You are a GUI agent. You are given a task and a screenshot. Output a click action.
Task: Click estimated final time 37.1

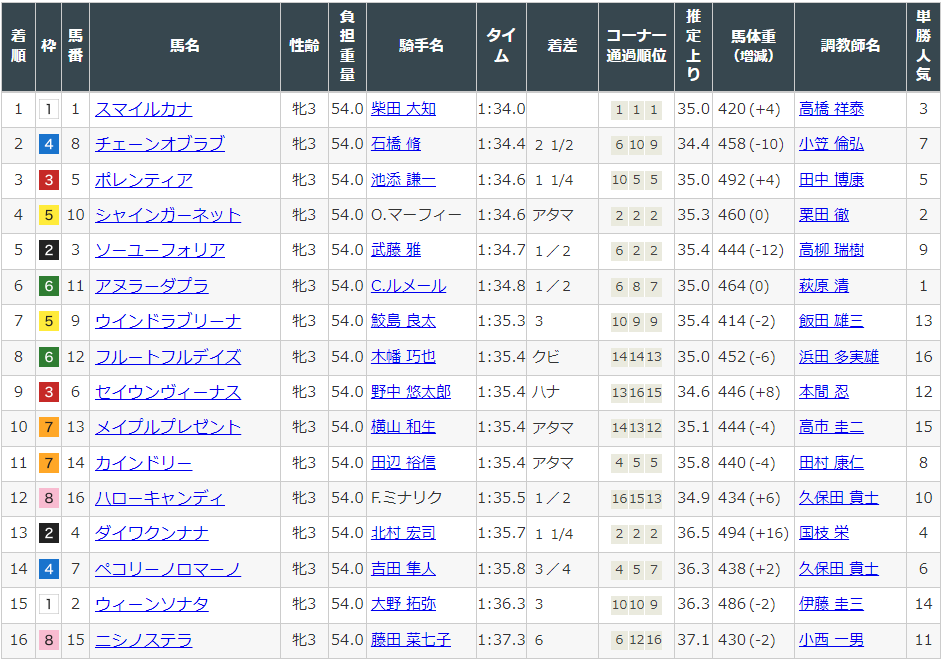point(693,640)
